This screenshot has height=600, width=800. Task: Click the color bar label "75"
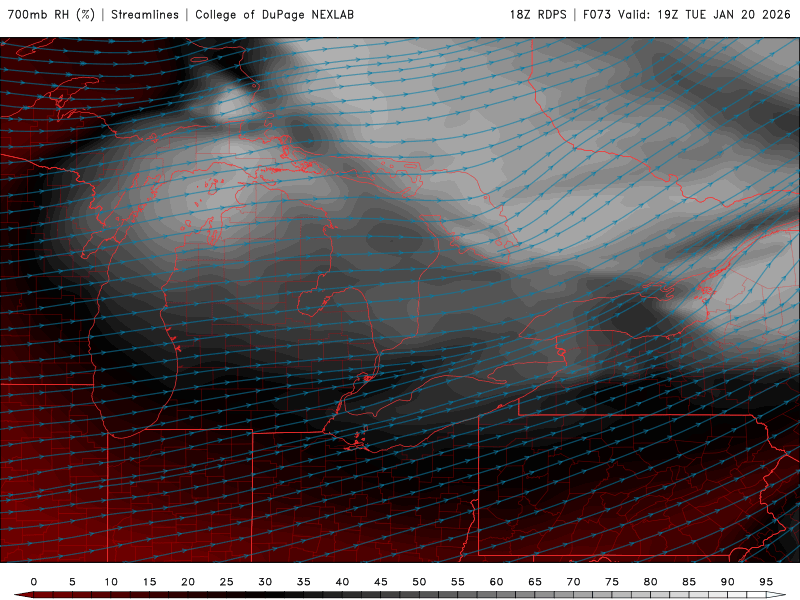pos(612,582)
